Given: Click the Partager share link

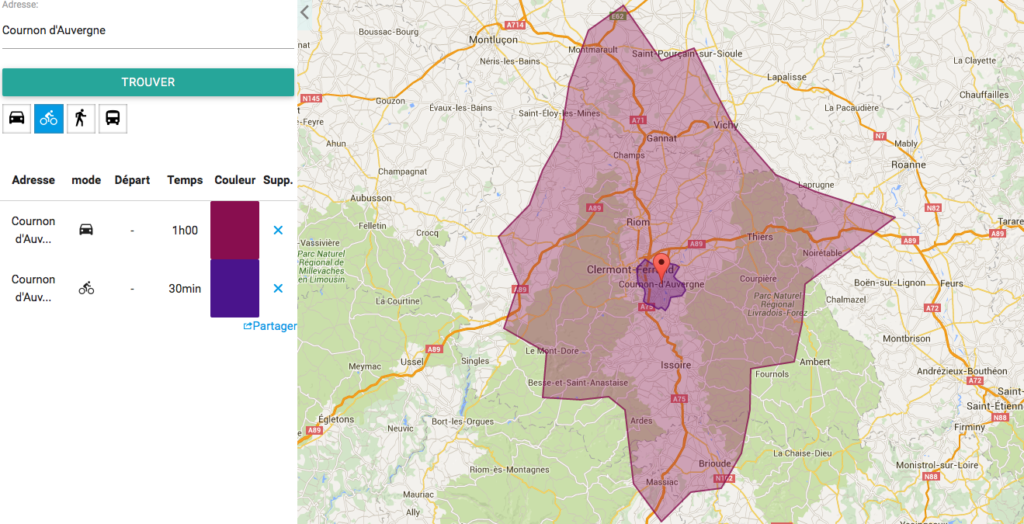Looking at the screenshot, I should (x=270, y=326).
